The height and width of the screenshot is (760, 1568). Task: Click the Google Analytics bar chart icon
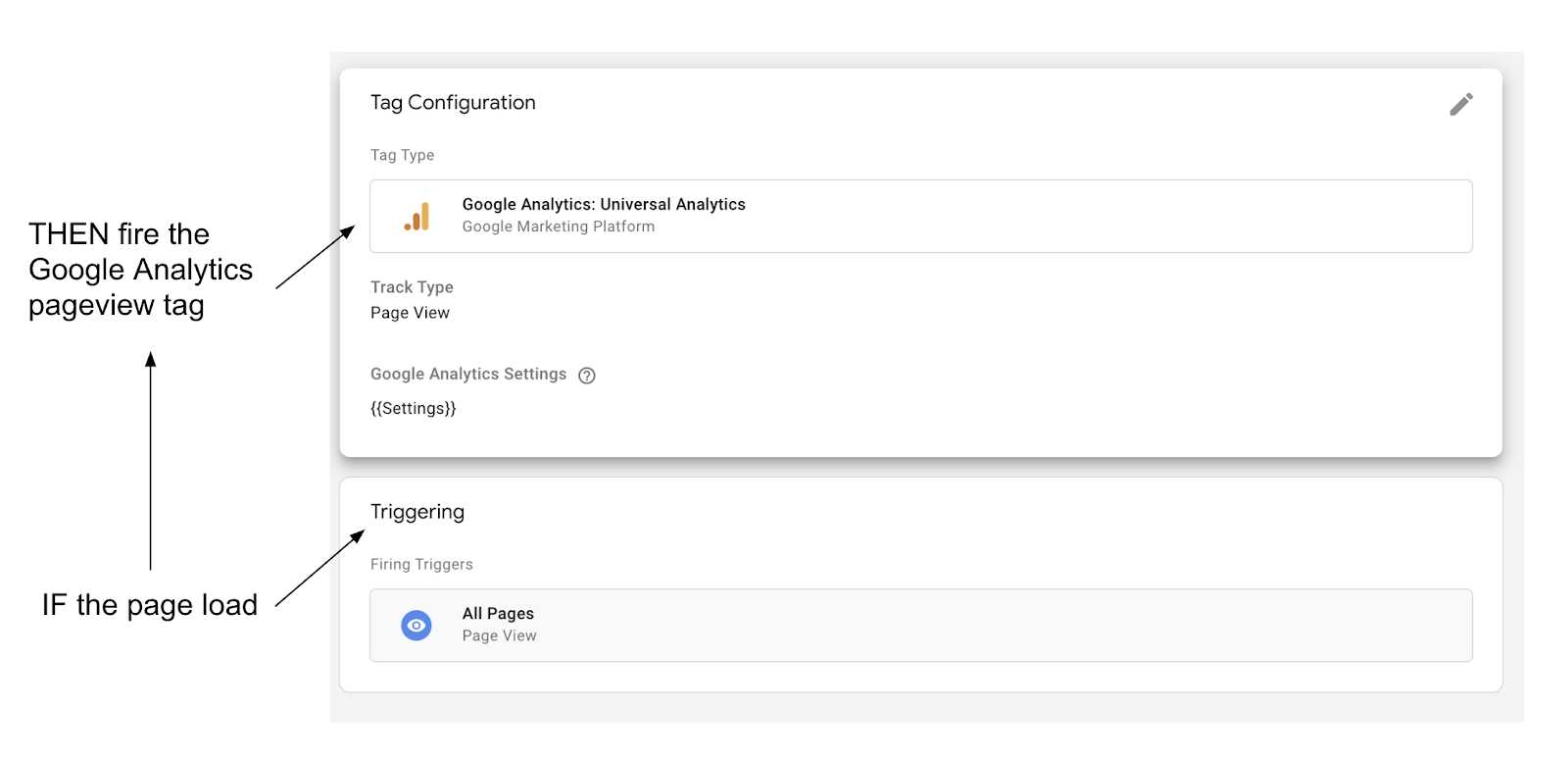[417, 217]
